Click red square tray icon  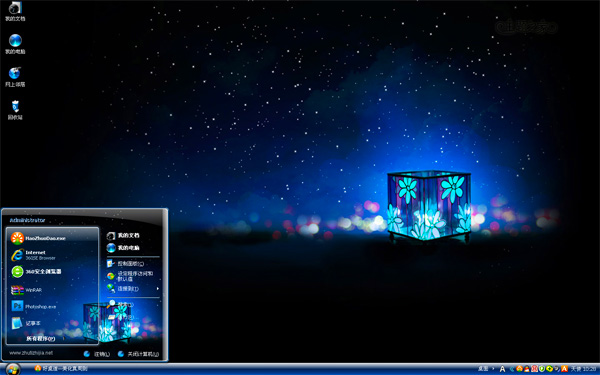pos(534,369)
